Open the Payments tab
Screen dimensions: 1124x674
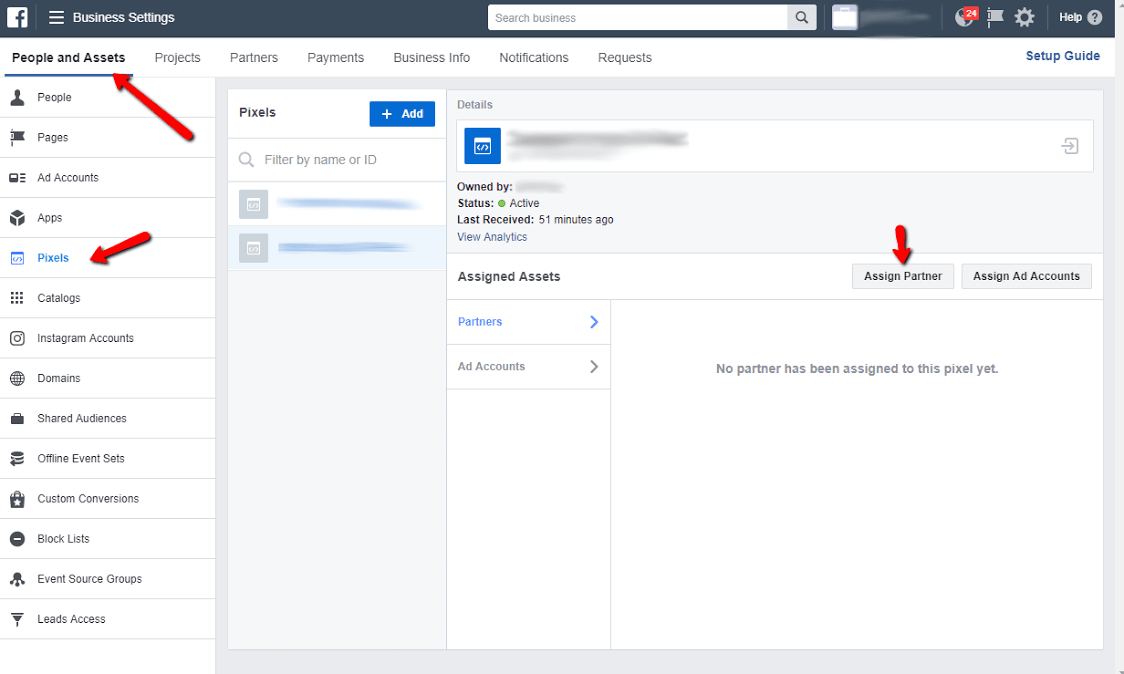tap(335, 58)
